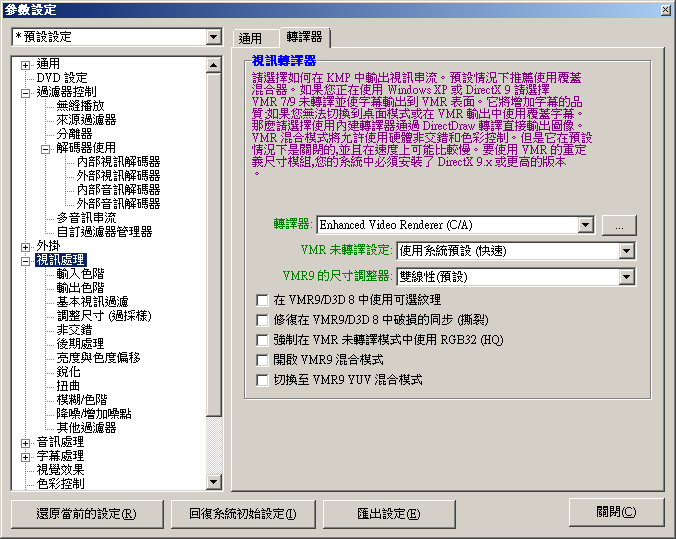This screenshot has width=676, height=539.
Task: Click the 回復系統初始設定(I) button
Action: coord(243,514)
